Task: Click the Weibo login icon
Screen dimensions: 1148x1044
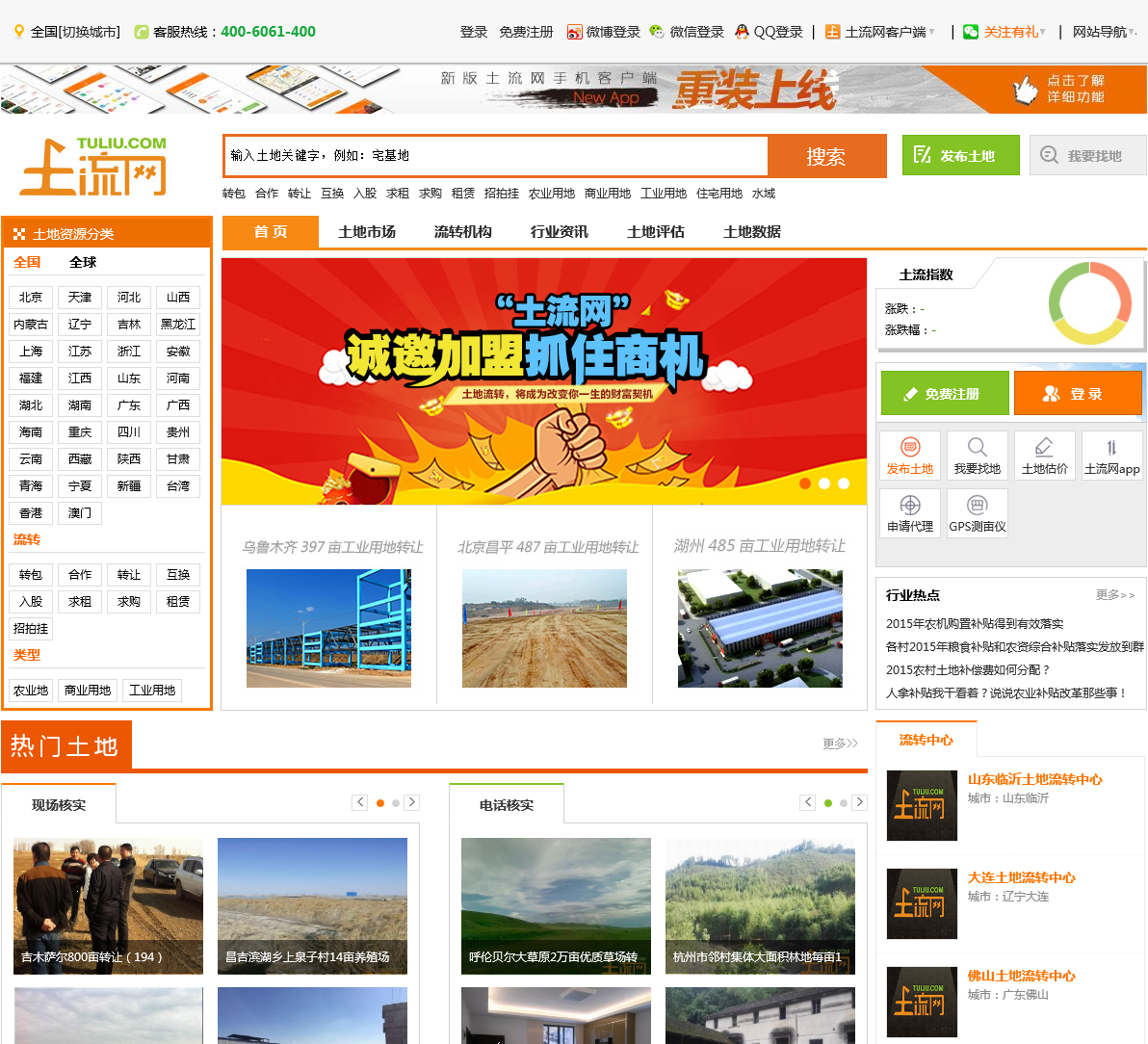Action: point(575,32)
